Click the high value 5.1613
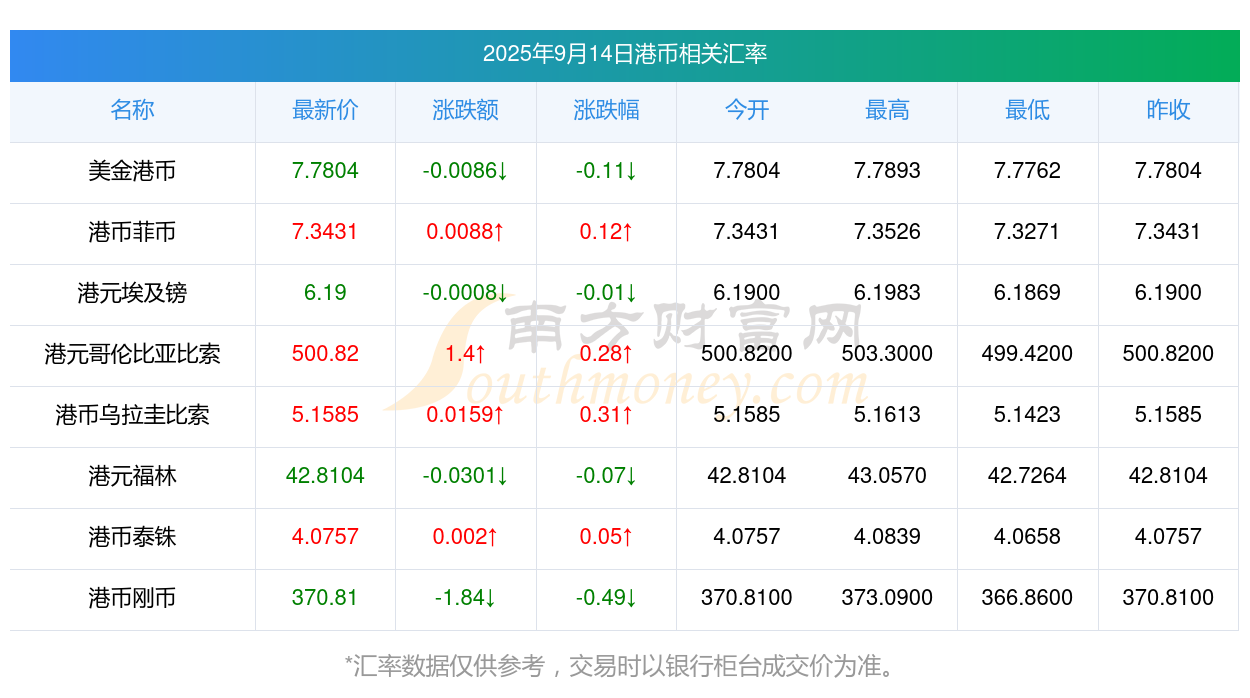The width and height of the screenshot is (1250, 698). point(887,415)
